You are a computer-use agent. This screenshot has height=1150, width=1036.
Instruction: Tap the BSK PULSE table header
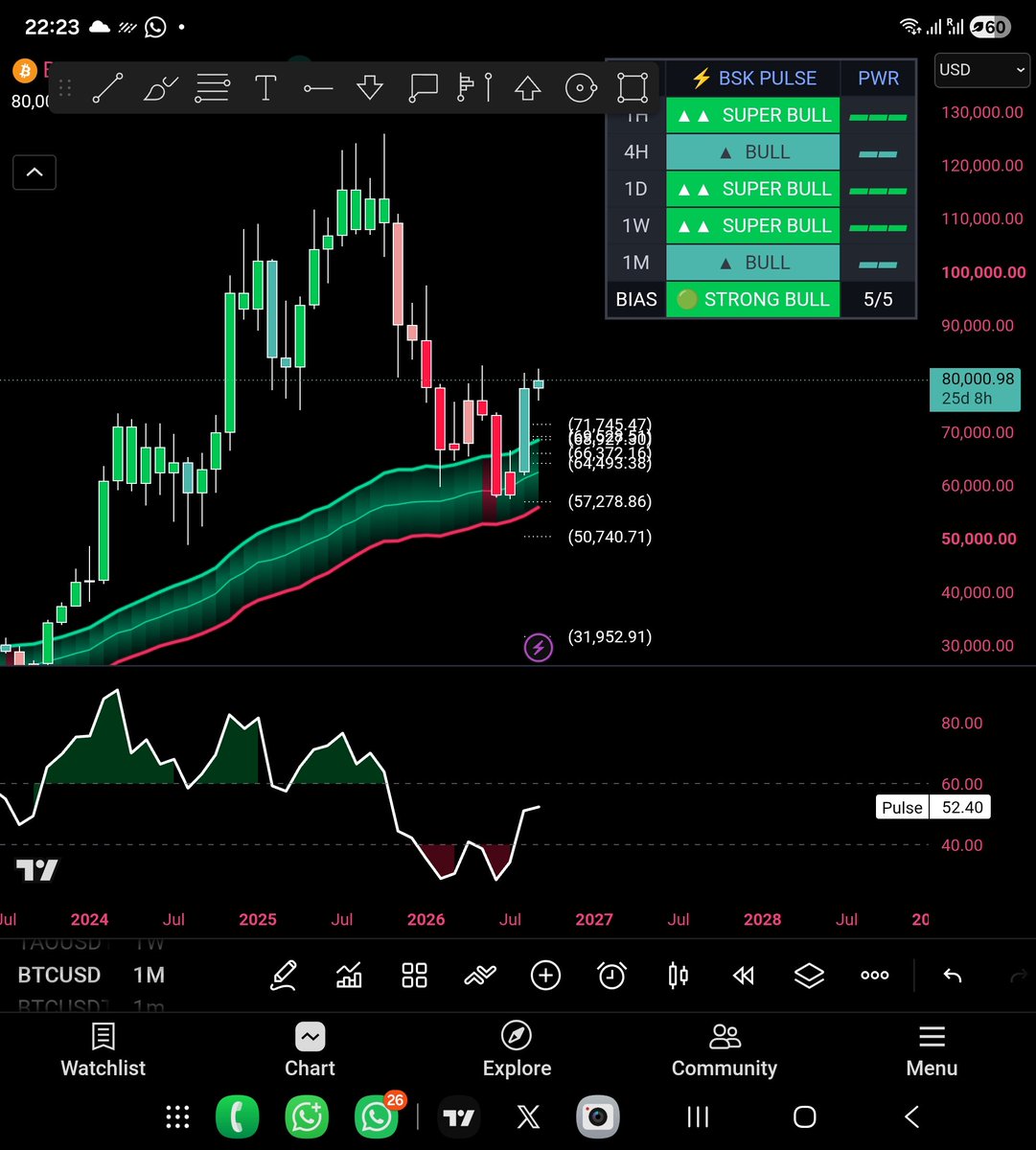[x=753, y=79]
